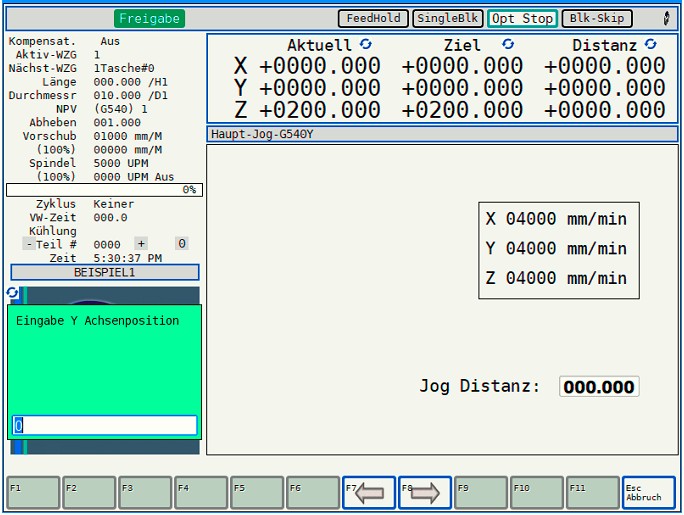Click the F4 softkey
This screenshot has width=684, height=515.
point(201,493)
